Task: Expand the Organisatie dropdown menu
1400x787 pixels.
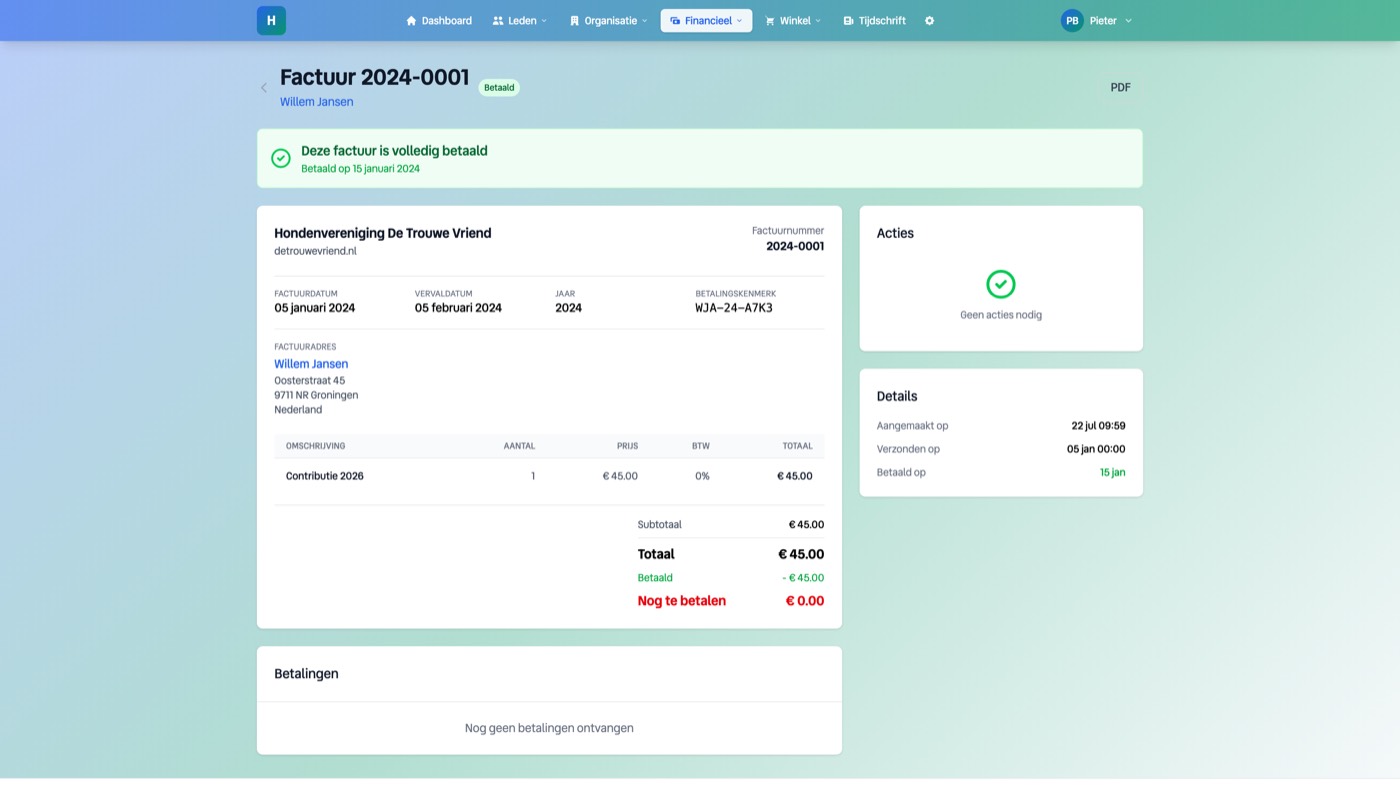Action: (x=608, y=20)
